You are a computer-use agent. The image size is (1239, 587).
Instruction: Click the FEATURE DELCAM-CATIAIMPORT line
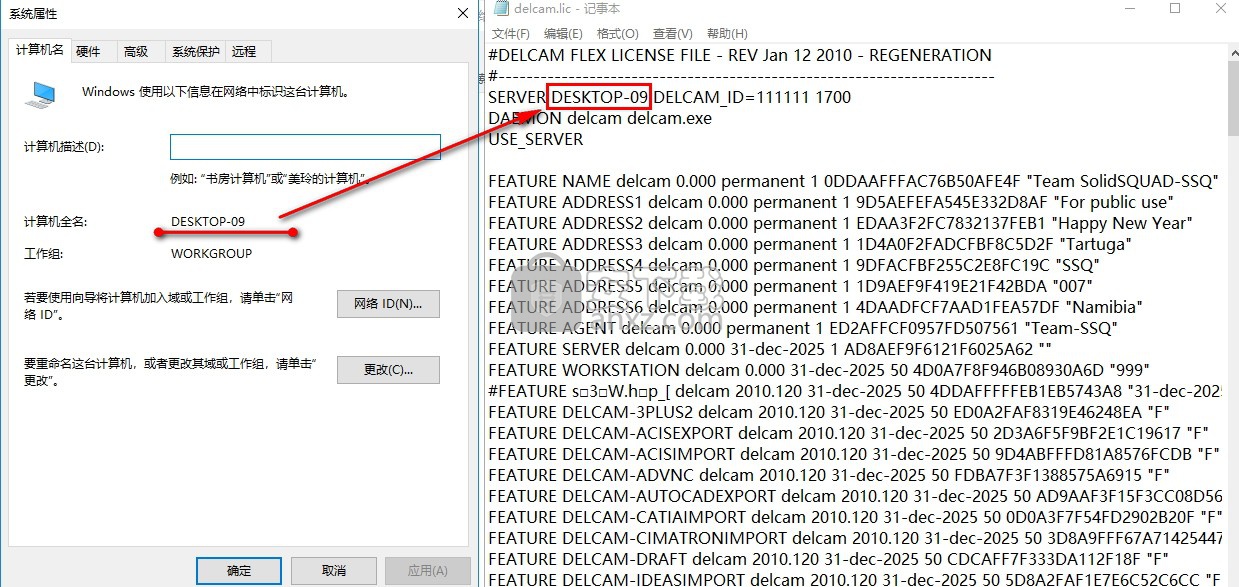(855, 517)
